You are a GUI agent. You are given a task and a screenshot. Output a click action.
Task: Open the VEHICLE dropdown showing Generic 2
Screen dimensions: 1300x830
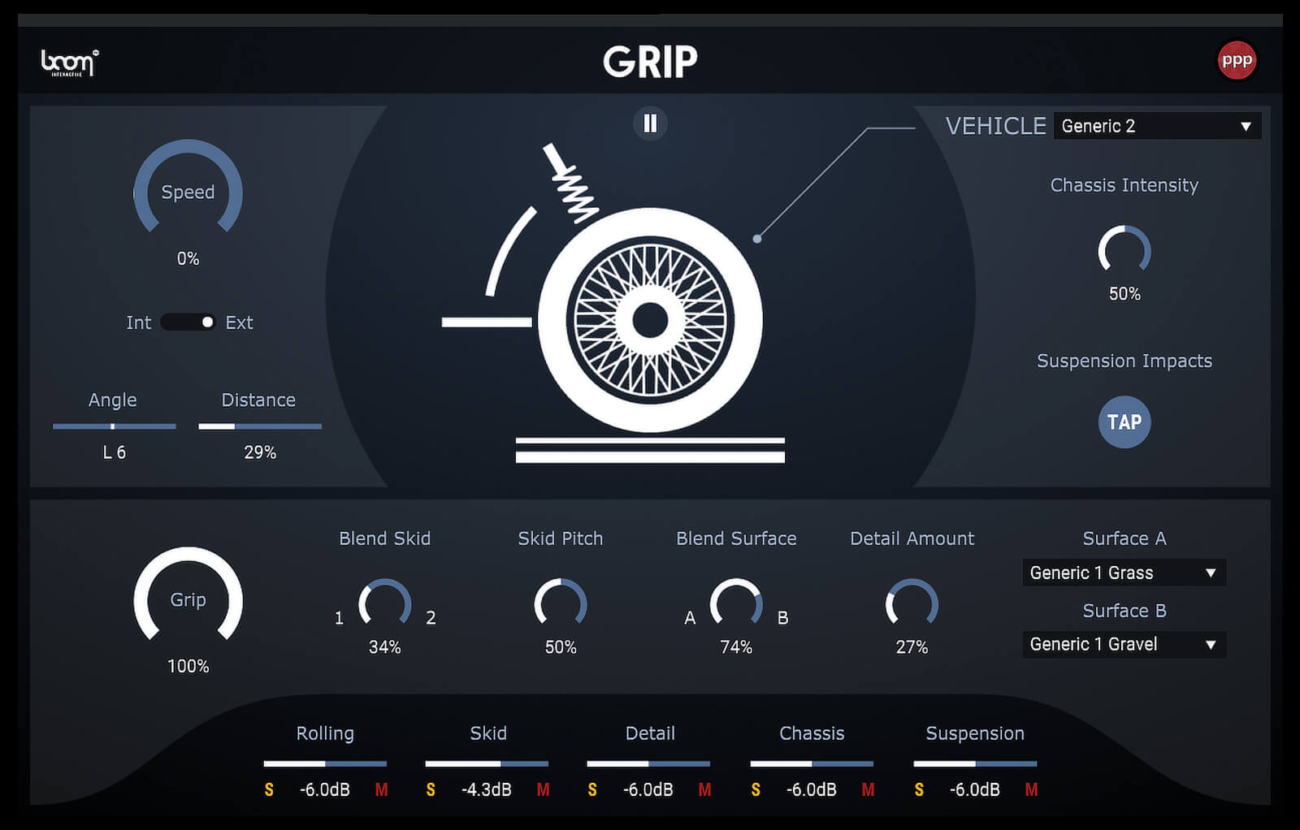(1156, 126)
